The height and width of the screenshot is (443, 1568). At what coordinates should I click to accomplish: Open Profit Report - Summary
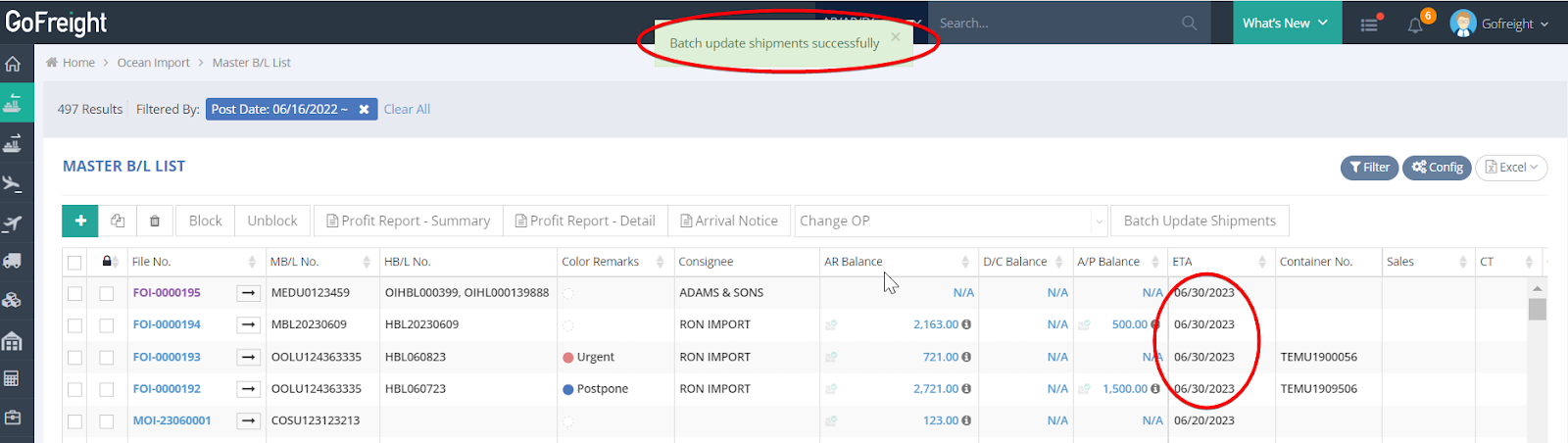click(x=408, y=221)
